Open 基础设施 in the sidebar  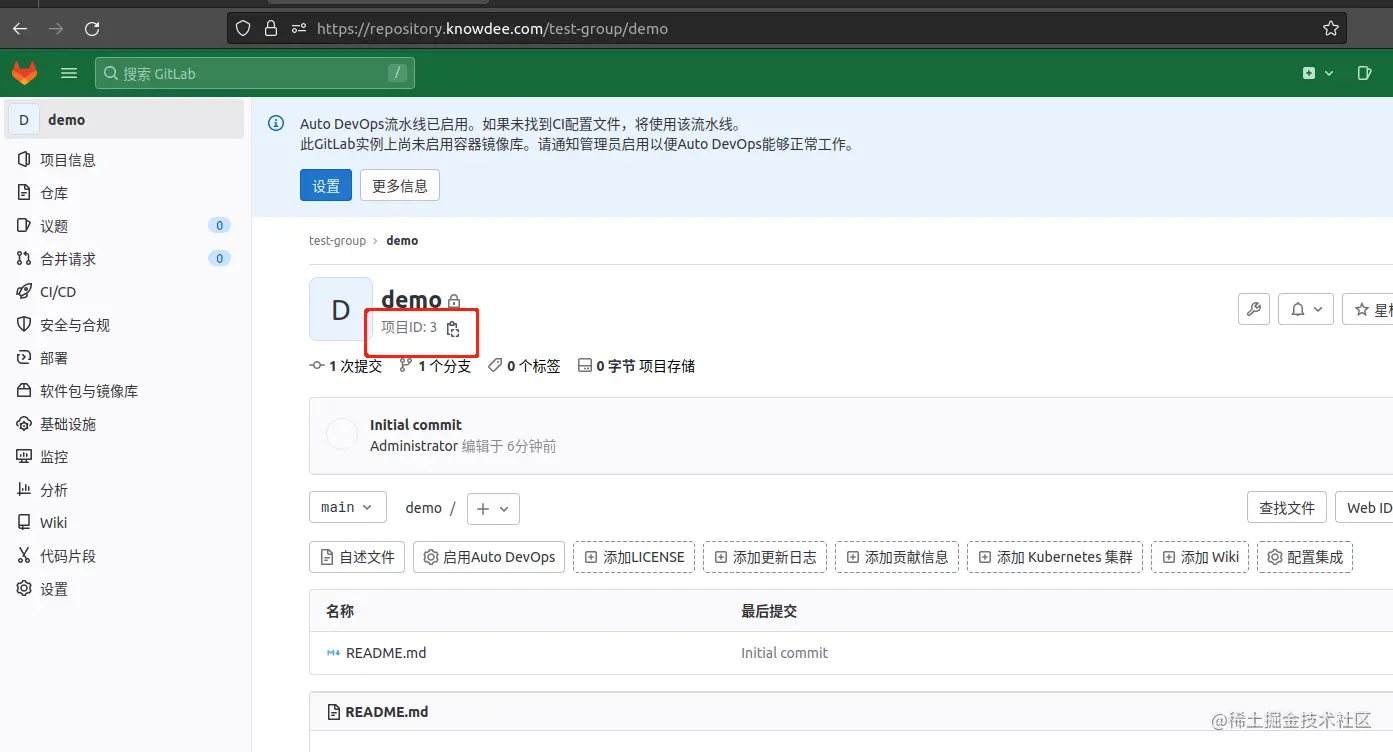click(125, 424)
